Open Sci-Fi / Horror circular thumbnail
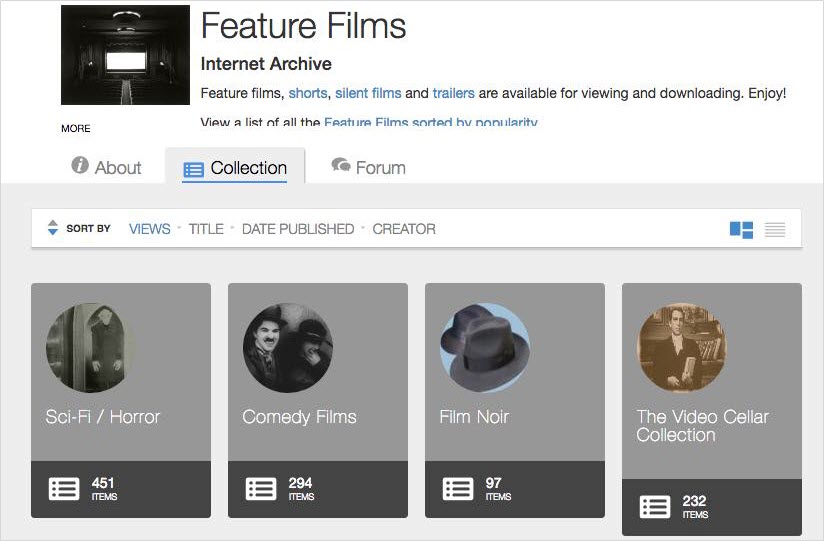Screen dimensions: 824x541 90,348
